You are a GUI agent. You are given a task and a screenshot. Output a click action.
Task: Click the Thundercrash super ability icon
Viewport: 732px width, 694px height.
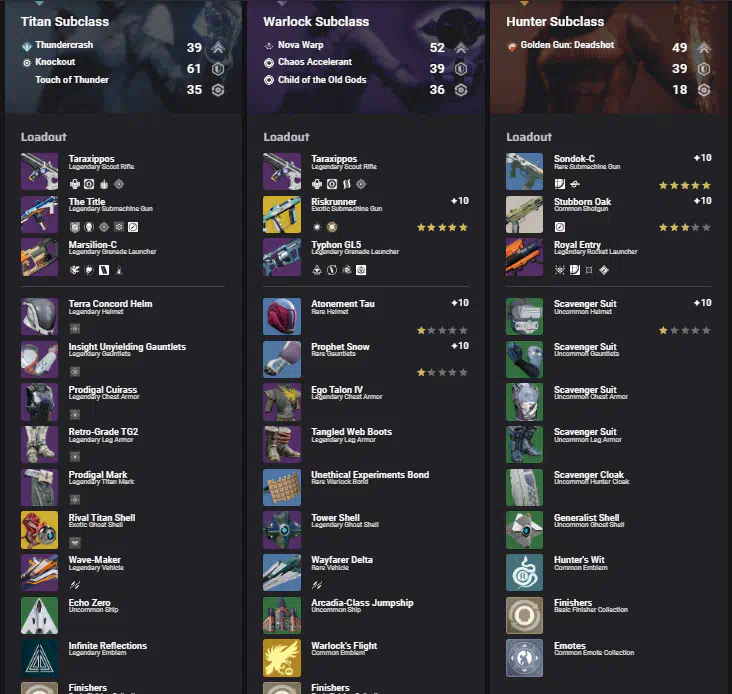coord(27,46)
